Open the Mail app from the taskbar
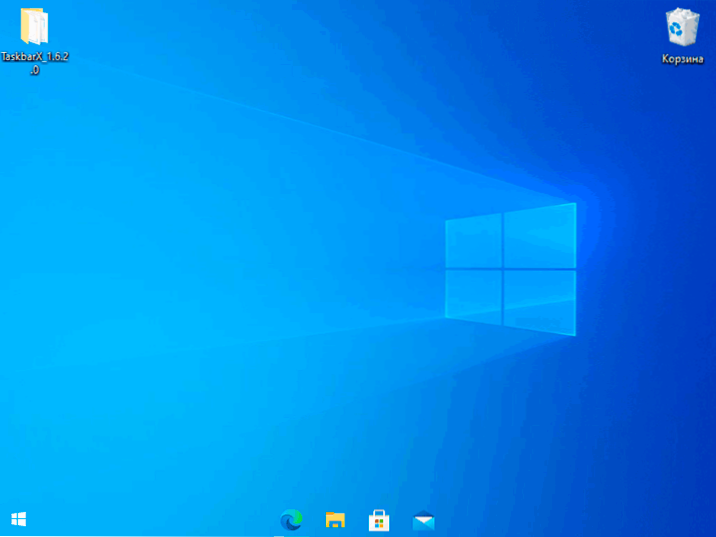716x537 pixels. pyautogui.click(x=423, y=520)
